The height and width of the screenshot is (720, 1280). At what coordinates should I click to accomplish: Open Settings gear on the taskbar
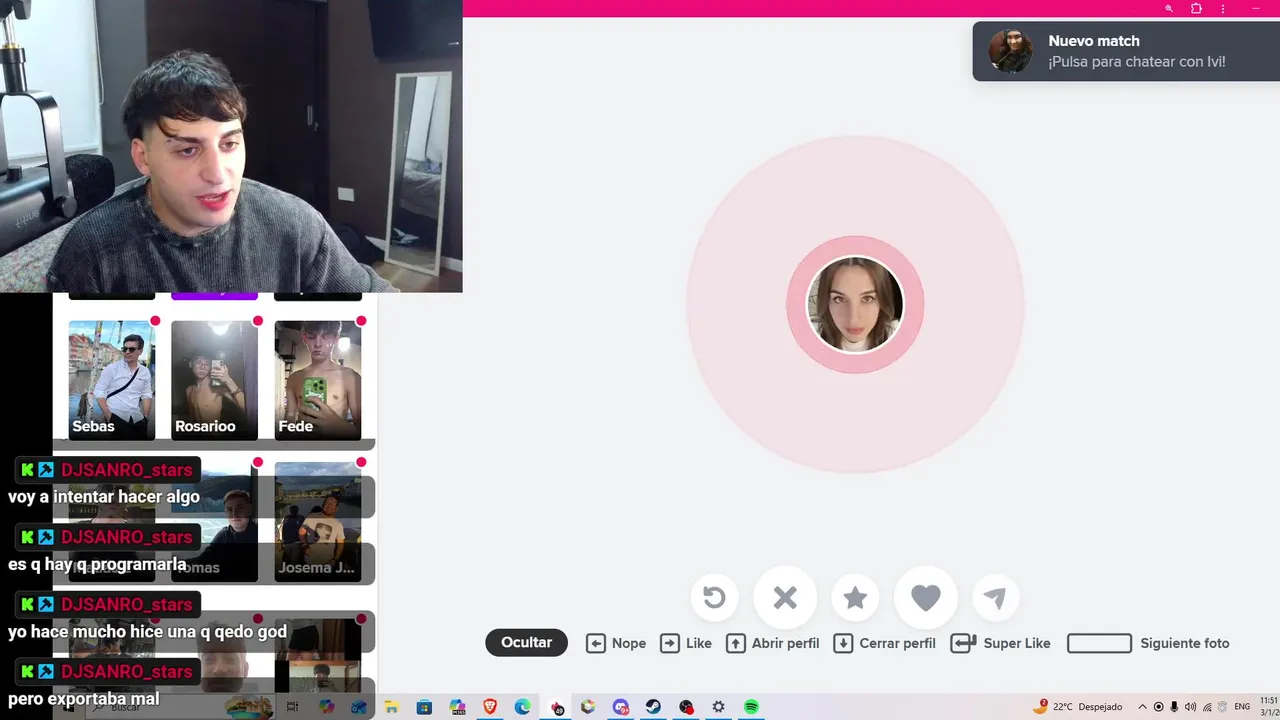[718, 707]
